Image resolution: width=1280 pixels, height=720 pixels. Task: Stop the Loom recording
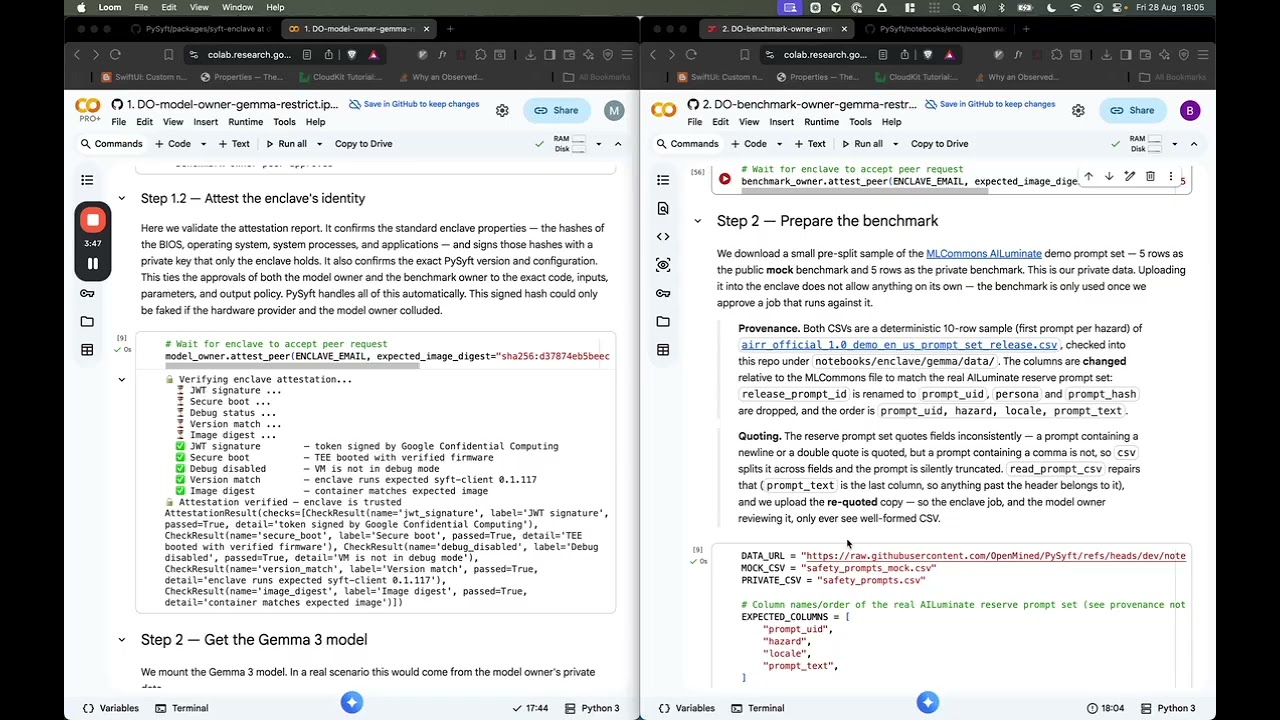pos(92,220)
